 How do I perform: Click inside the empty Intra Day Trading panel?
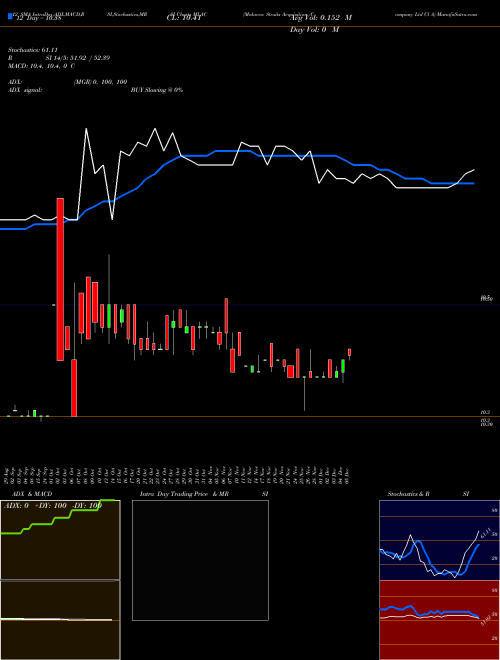[x=200, y=560]
